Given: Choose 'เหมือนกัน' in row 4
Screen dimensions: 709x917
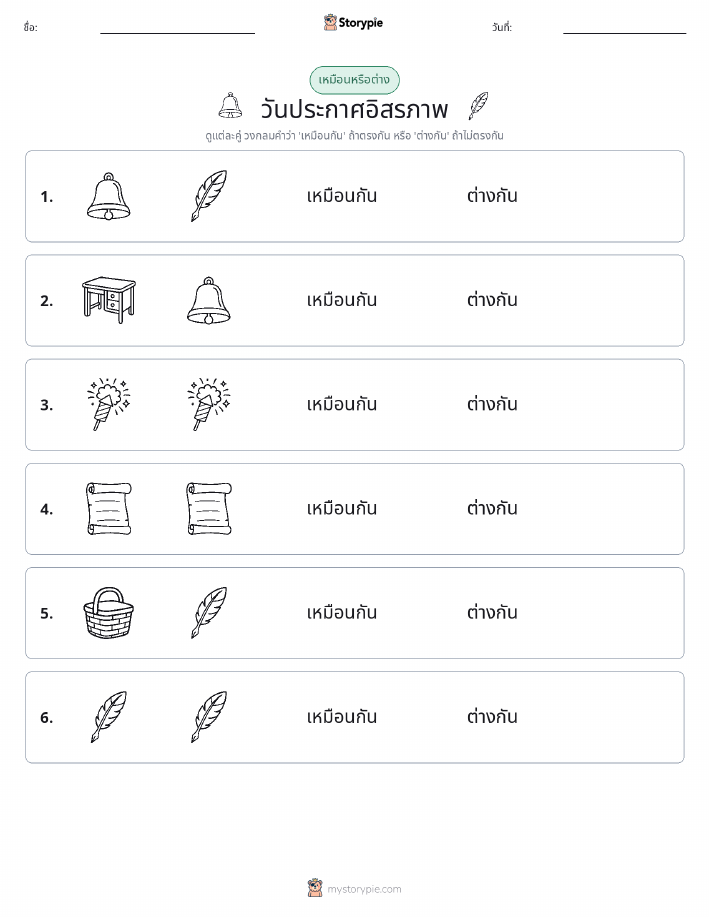Looking at the screenshot, I should click(x=342, y=508).
